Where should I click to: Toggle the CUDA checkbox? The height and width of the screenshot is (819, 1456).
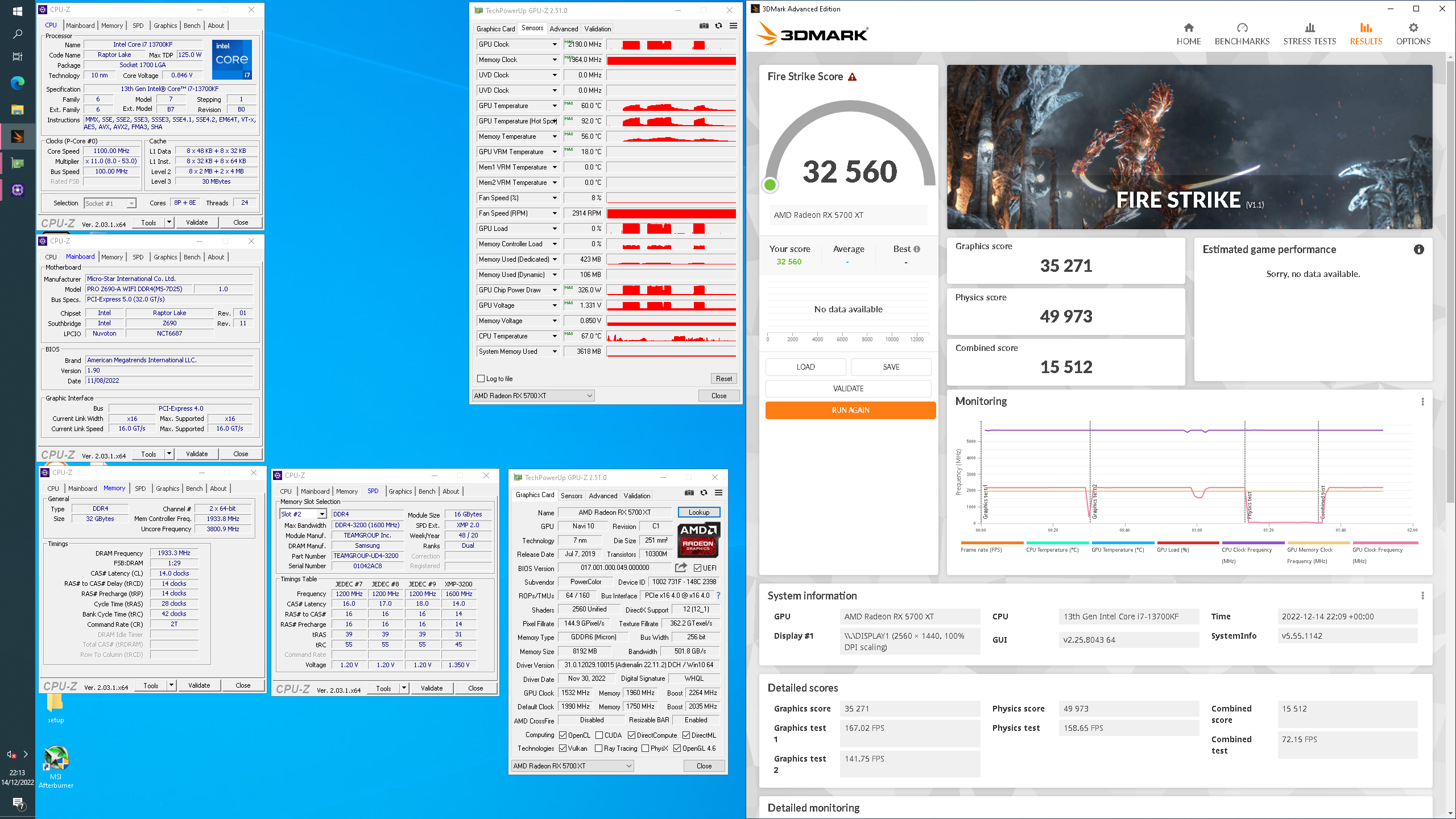pyautogui.click(x=599, y=735)
